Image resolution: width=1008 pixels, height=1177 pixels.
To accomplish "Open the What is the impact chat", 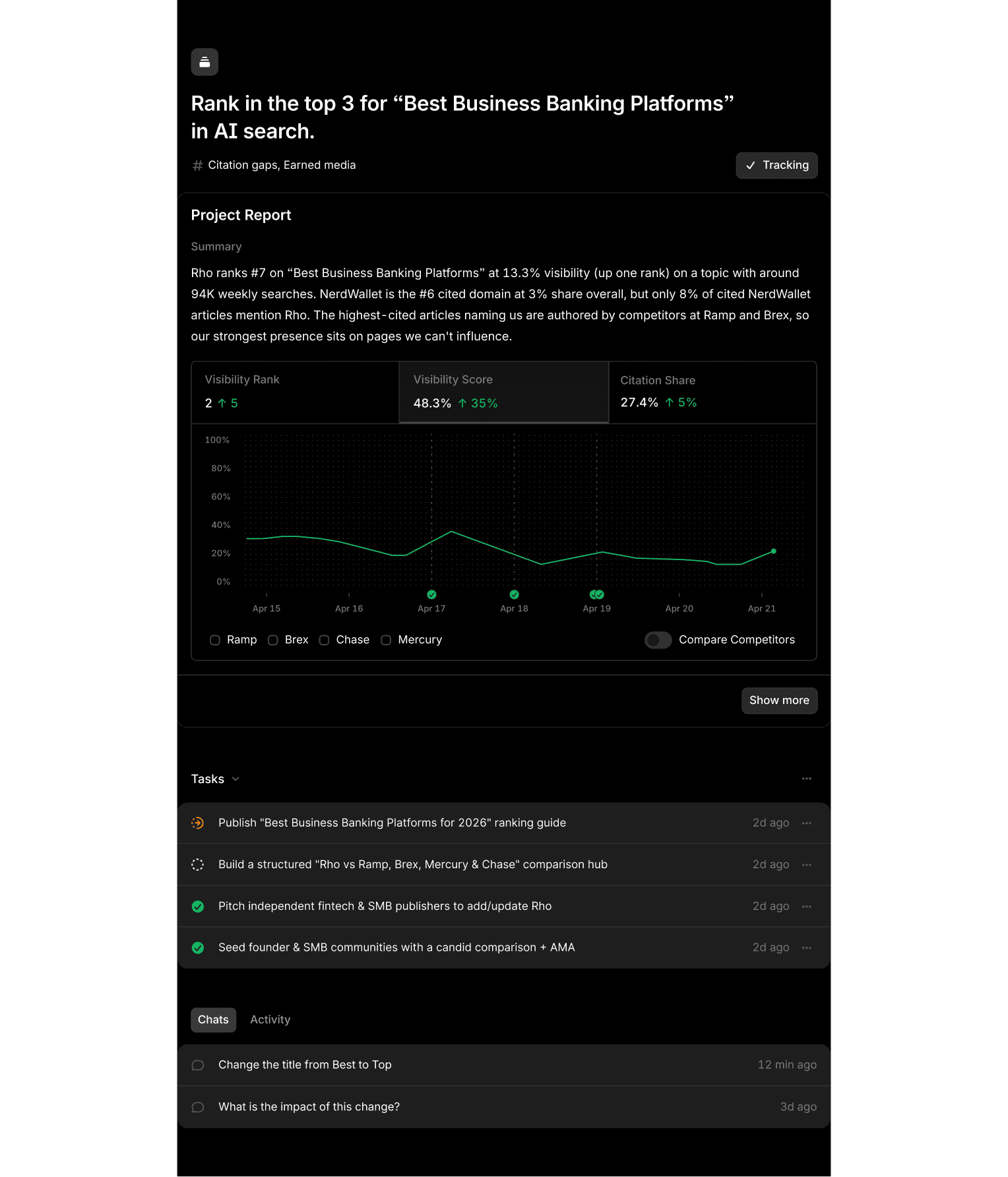I will click(x=504, y=1107).
